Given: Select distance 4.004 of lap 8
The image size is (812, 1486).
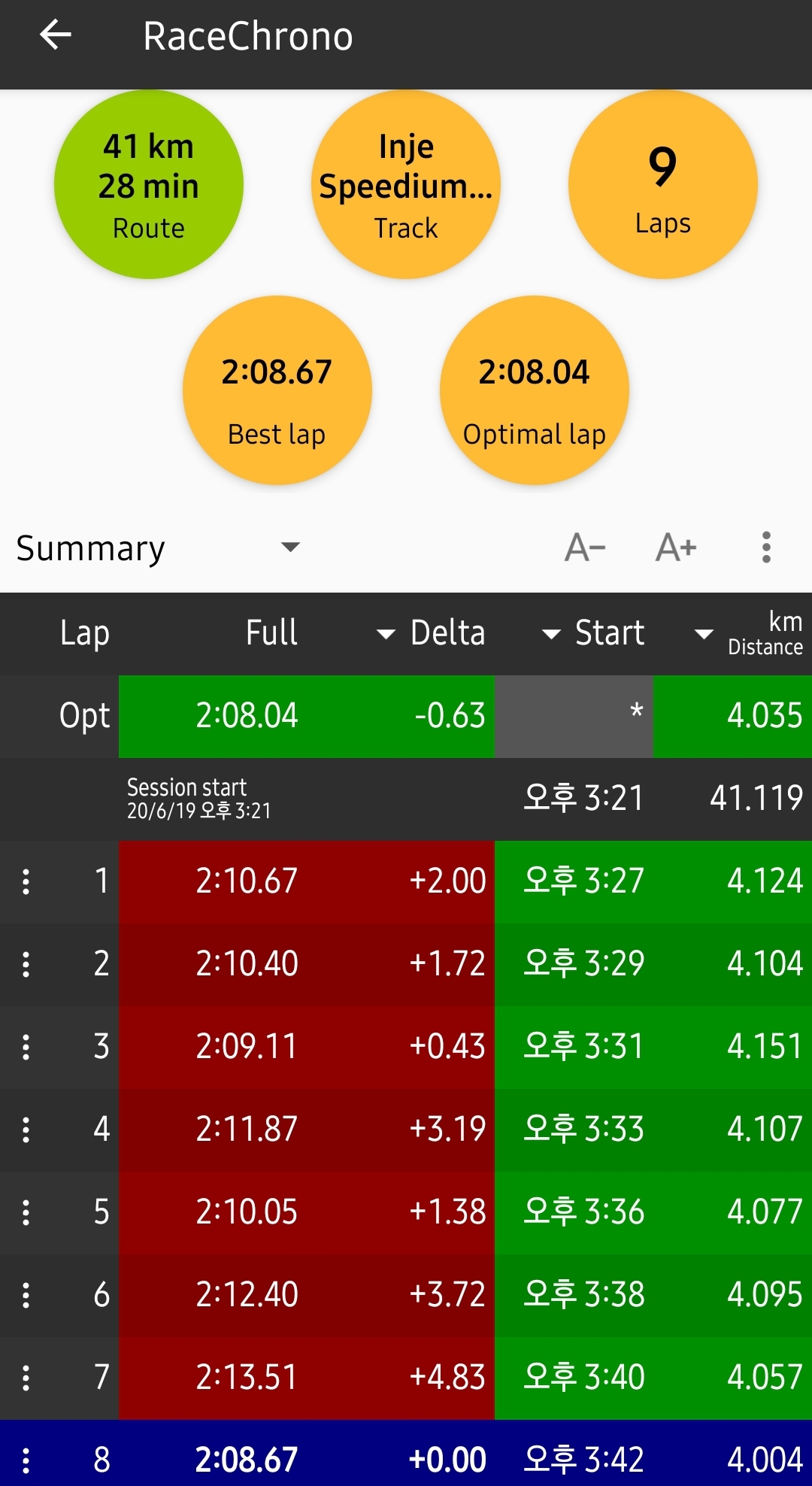Looking at the screenshot, I should pos(765,1460).
